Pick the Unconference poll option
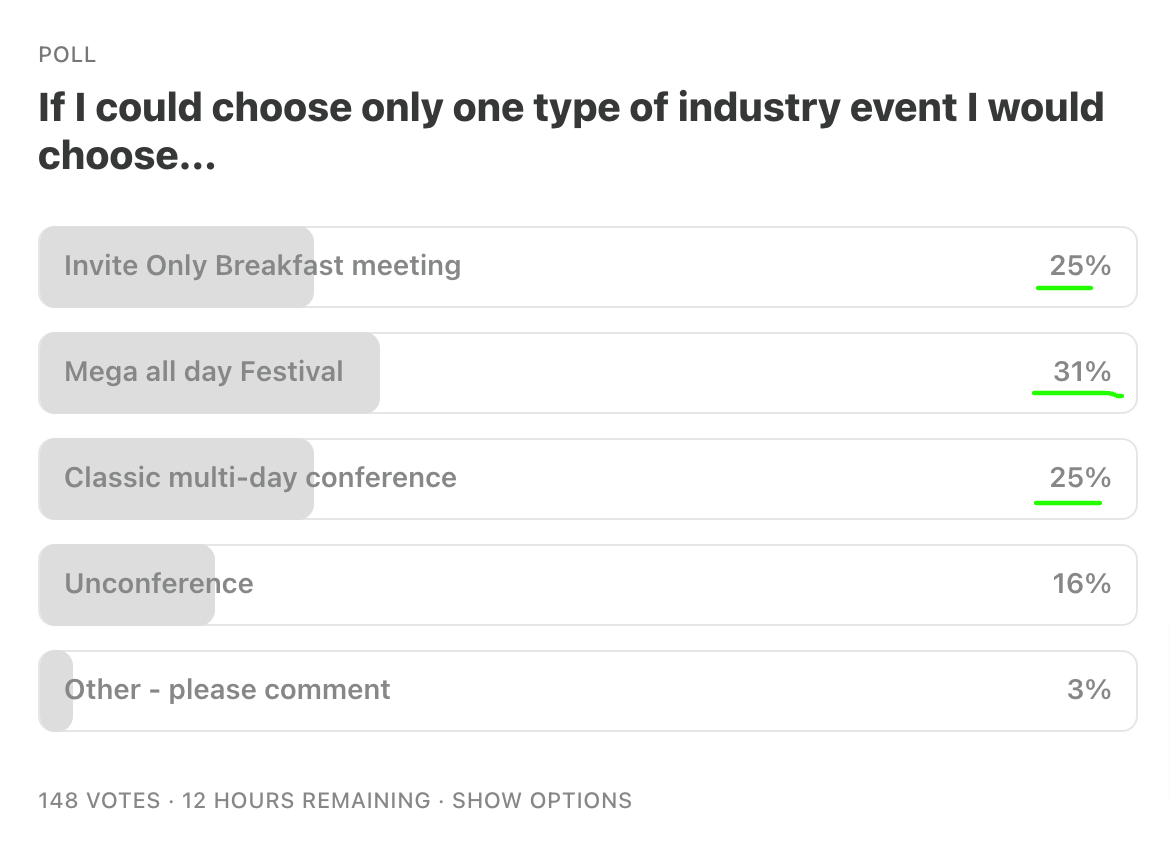 587,584
